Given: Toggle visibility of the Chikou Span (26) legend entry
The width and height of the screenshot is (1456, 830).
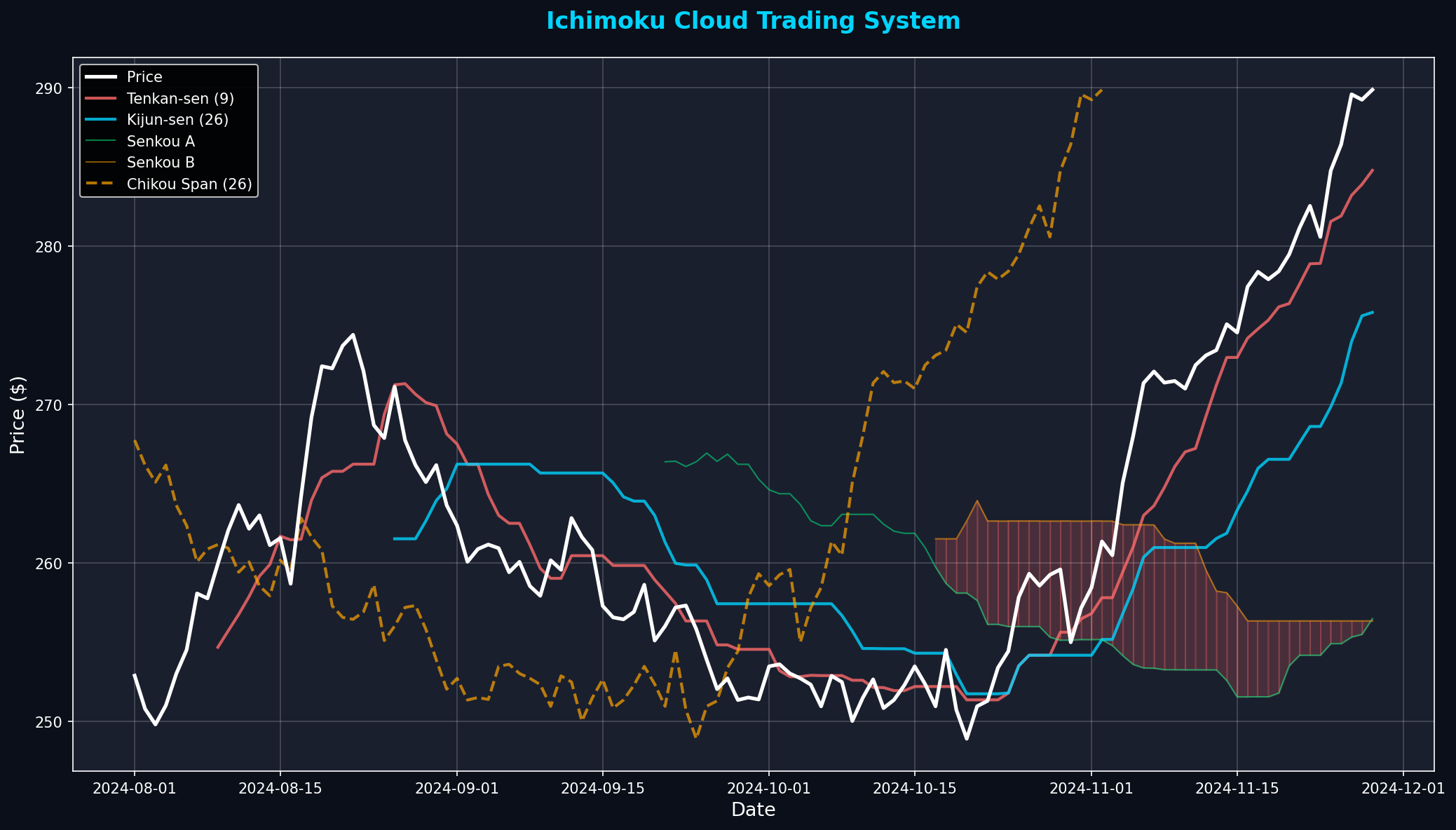Looking at the screenshot, I should (189, 184).
